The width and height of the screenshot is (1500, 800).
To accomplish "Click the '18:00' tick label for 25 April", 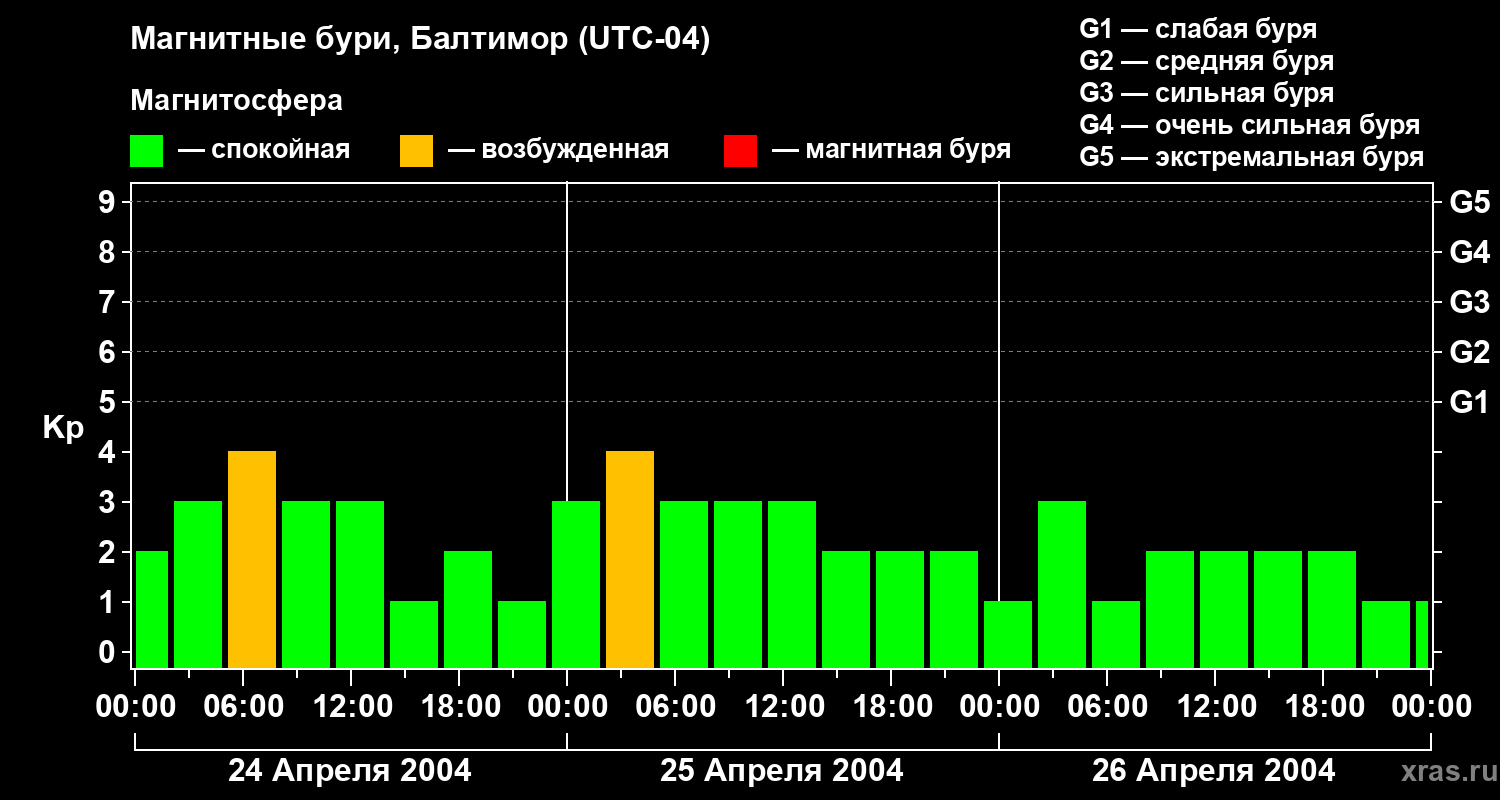I will coord(891,707).
